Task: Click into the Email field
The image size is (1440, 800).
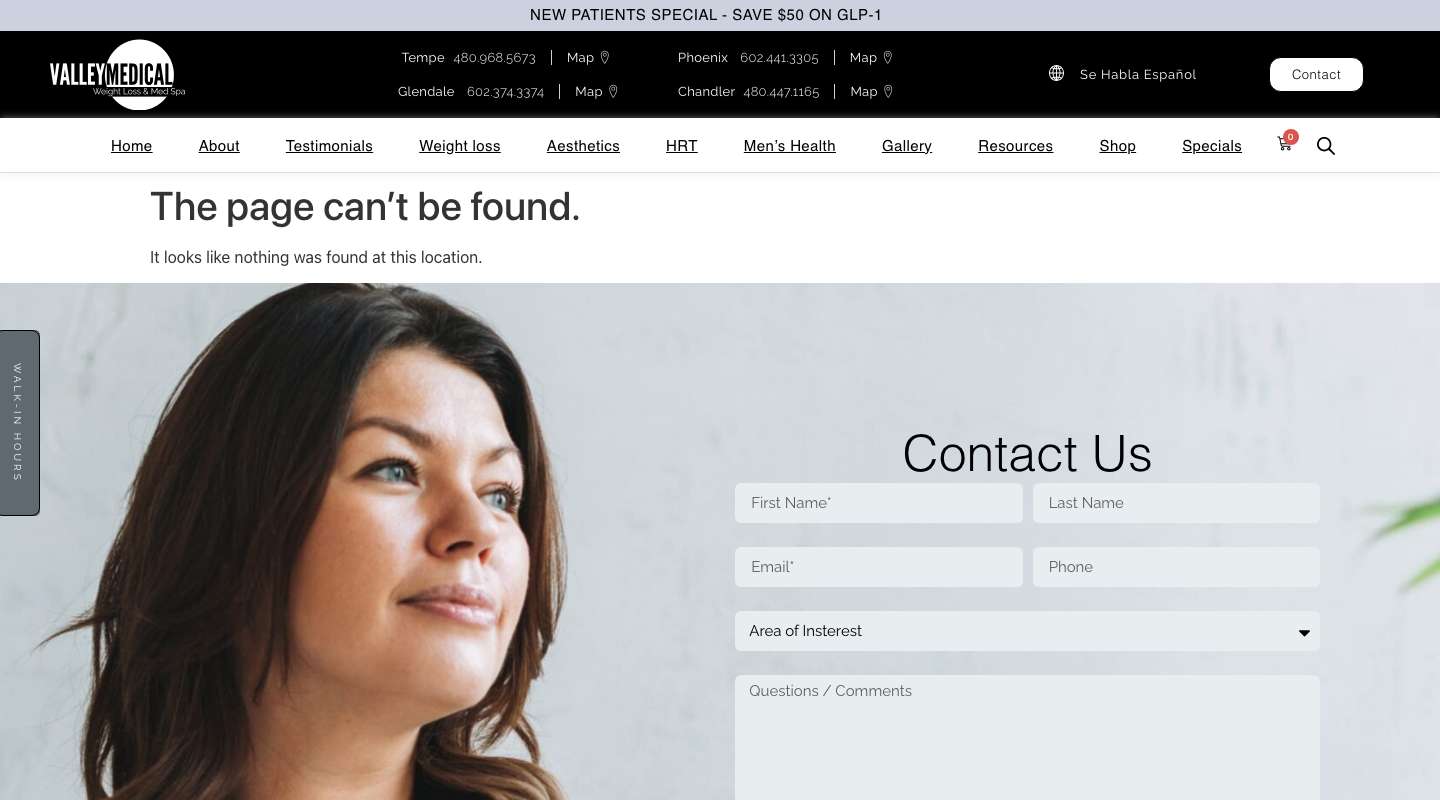Action: tap(879, 567)
